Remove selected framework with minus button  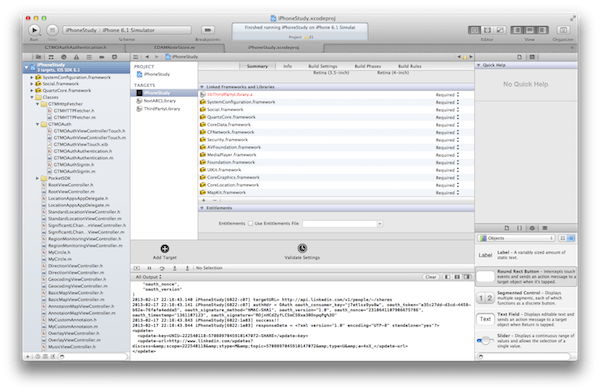tap(215, 200)
